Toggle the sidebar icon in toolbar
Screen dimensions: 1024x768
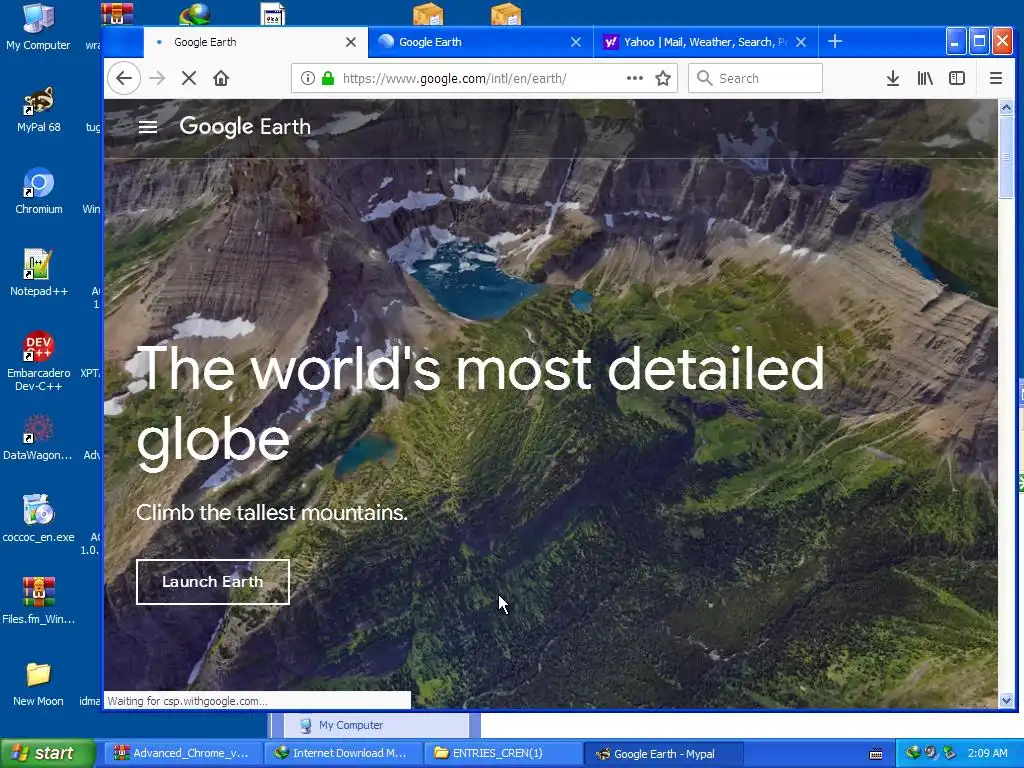957,78
